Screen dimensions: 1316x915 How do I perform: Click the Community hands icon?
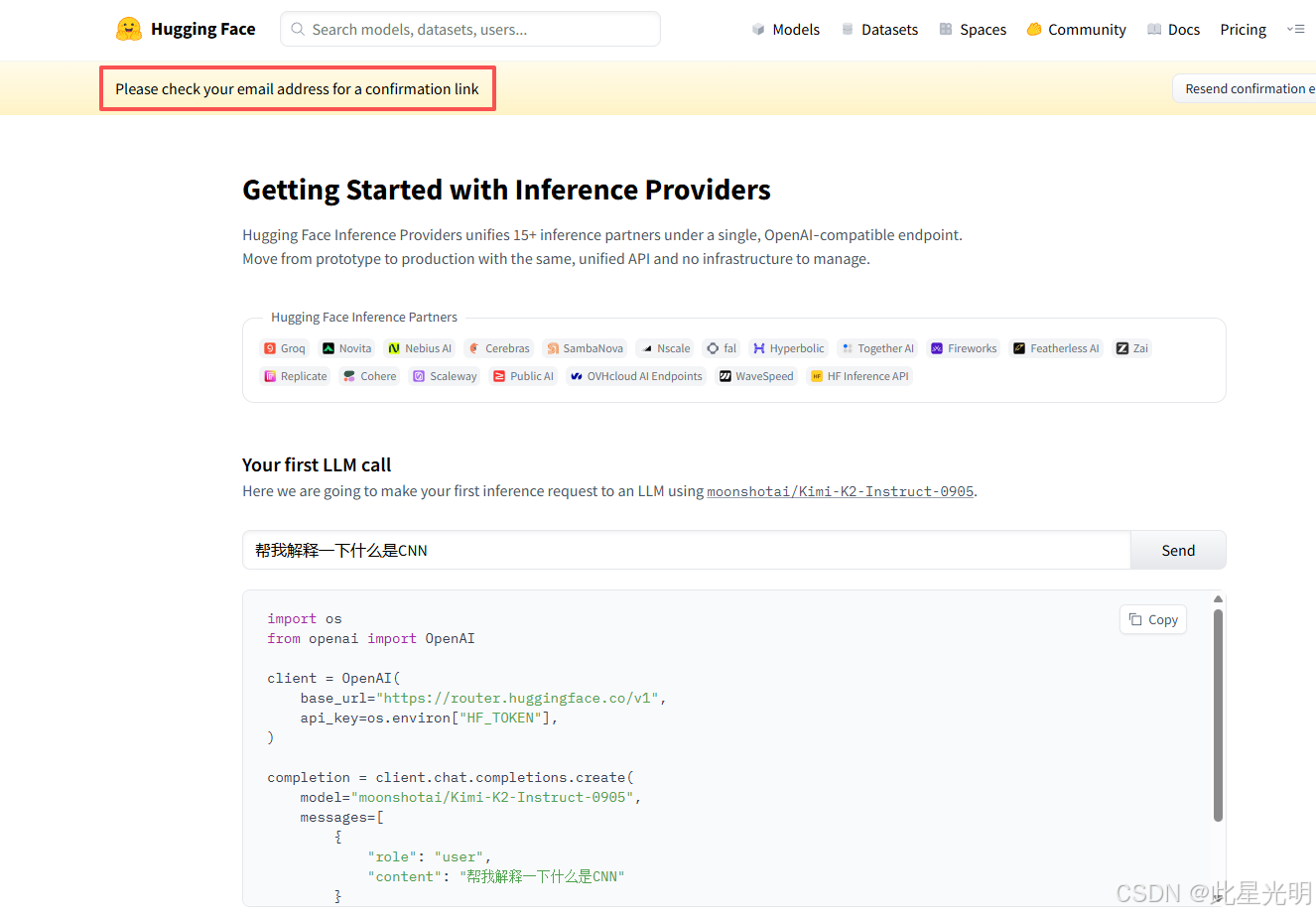click(x=1034, y=30)
